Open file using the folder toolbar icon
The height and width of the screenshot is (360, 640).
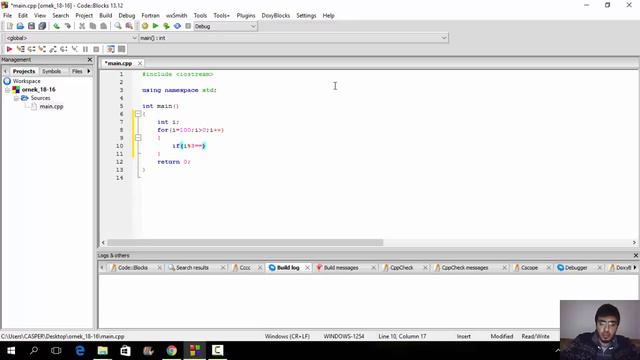20,26
